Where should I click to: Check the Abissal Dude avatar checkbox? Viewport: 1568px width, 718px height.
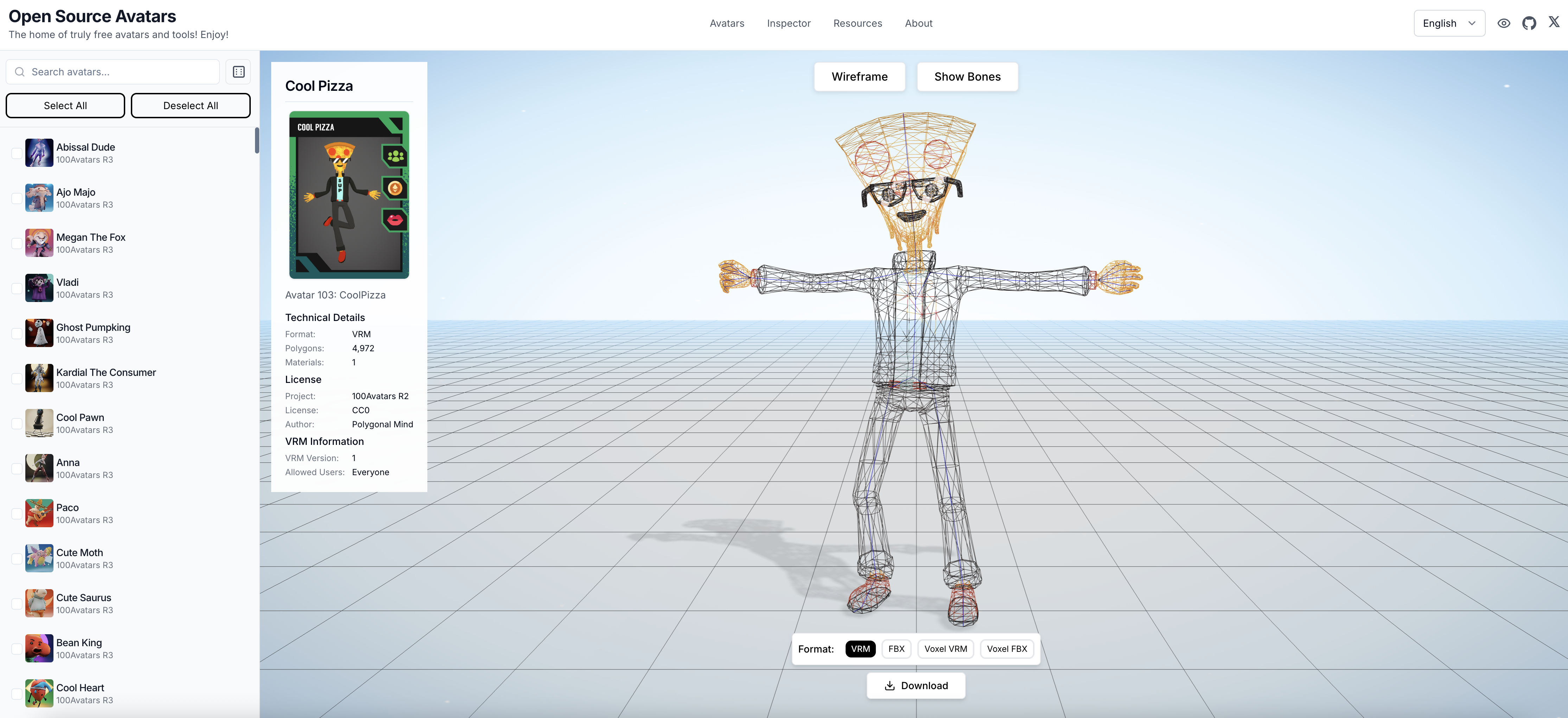17,153
